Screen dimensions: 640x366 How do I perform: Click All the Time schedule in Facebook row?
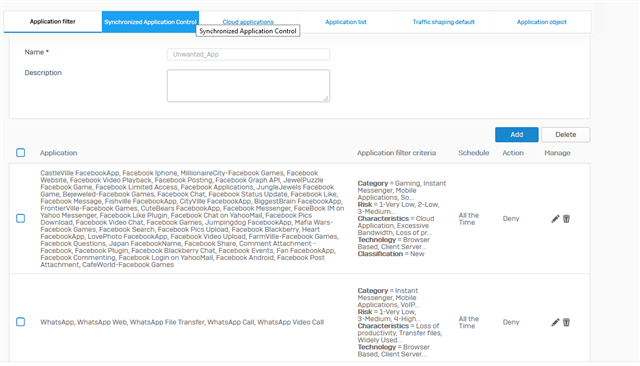point(469,219)
